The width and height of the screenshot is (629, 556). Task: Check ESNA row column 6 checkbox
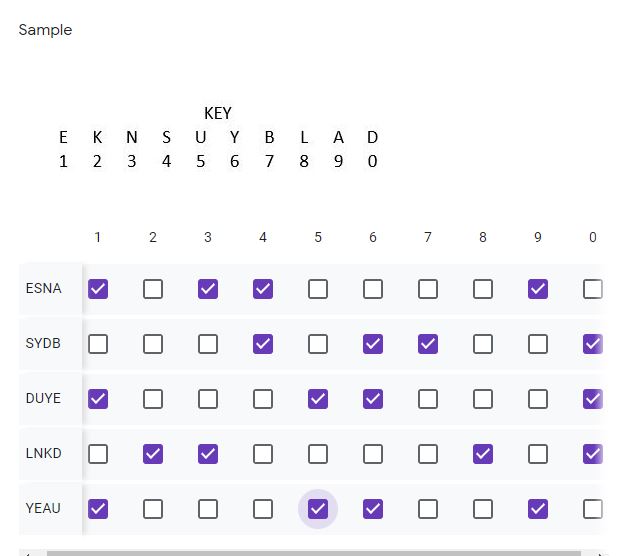coord(373,289)
